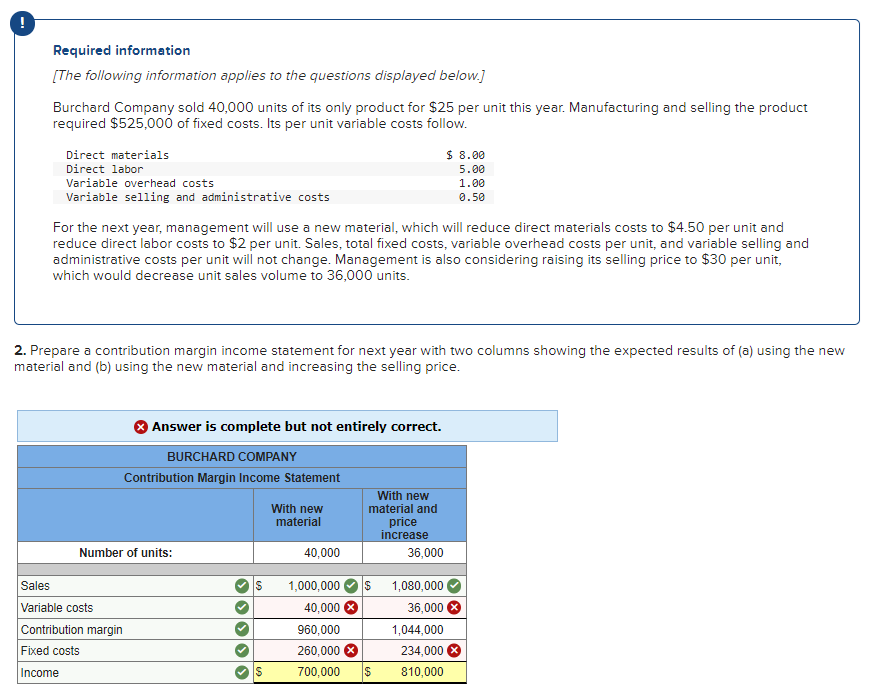Click green check icon next to Contribution margin label
This screenshot has height=690, width=879.
(x=242, y=629)
